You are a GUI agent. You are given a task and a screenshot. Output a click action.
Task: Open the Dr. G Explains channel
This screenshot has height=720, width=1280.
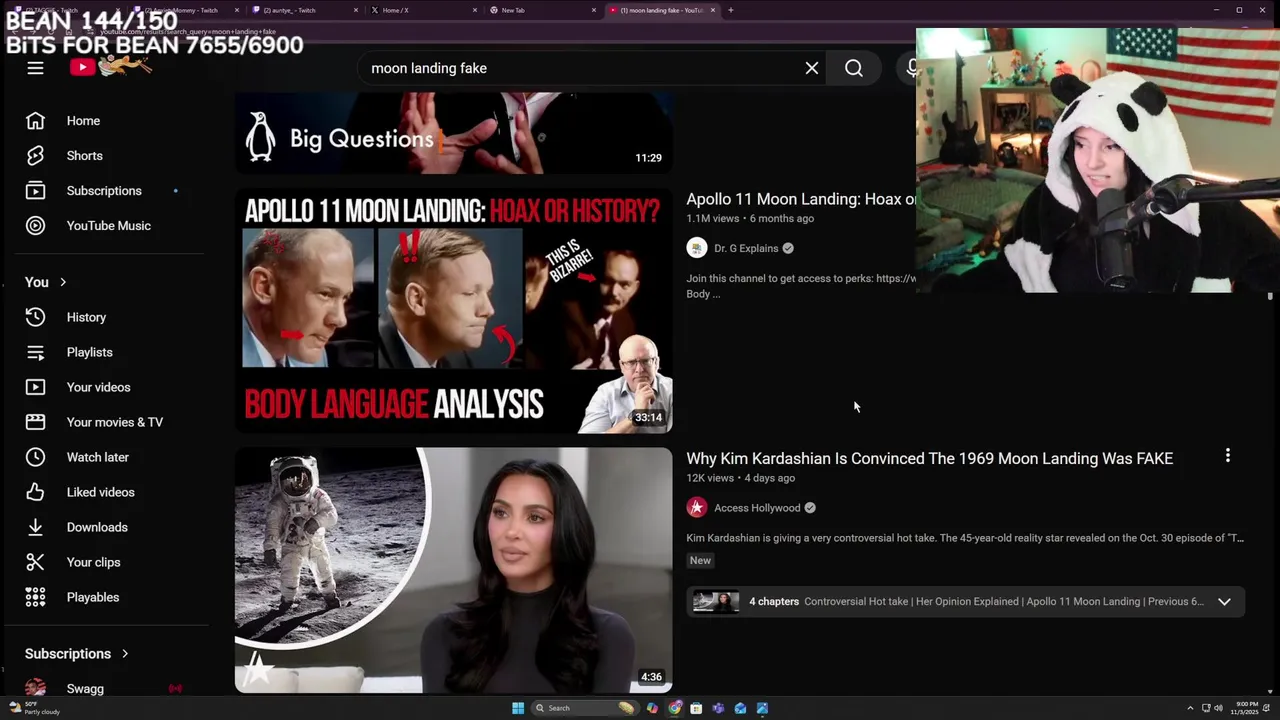click(746, 248)
